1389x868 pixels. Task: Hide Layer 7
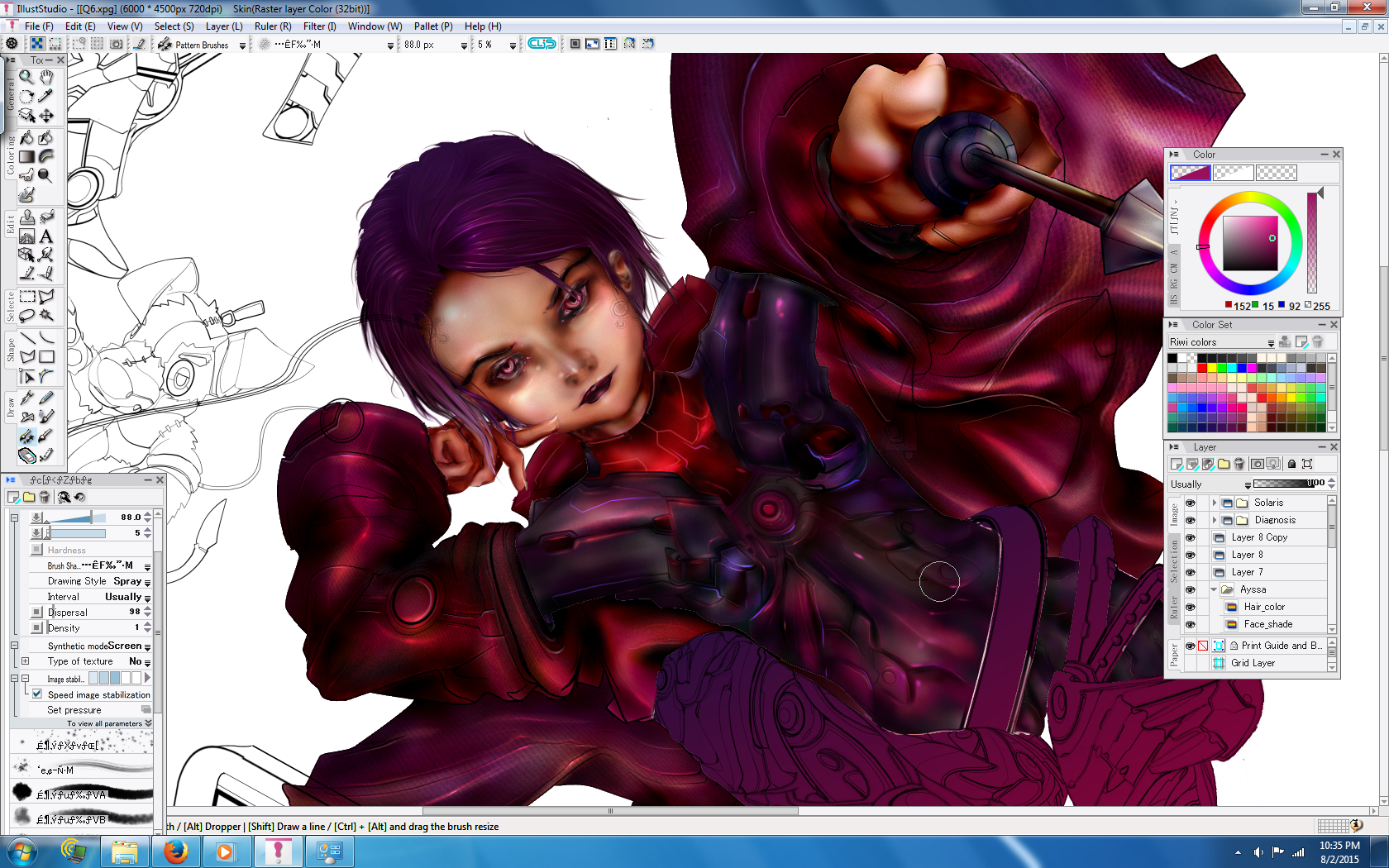pyautogui.click(x=1191, y=572)
